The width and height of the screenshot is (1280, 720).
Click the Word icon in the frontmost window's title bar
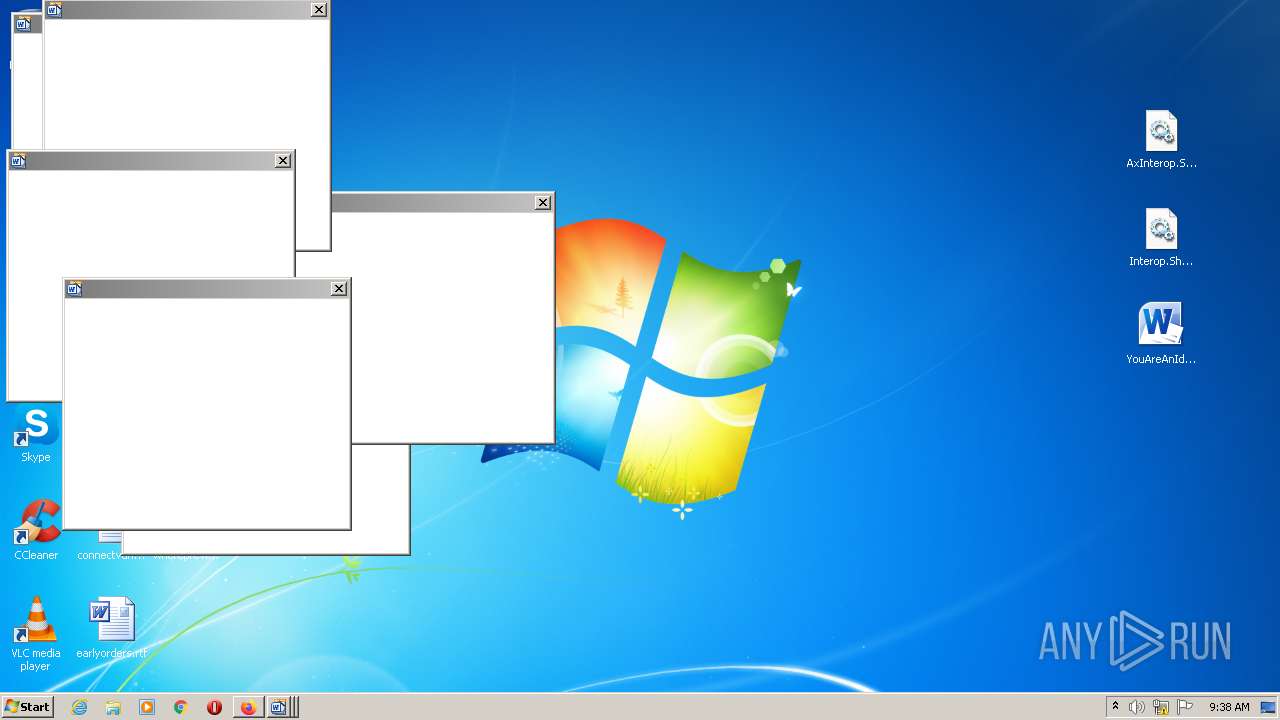(x=74, y=289)
